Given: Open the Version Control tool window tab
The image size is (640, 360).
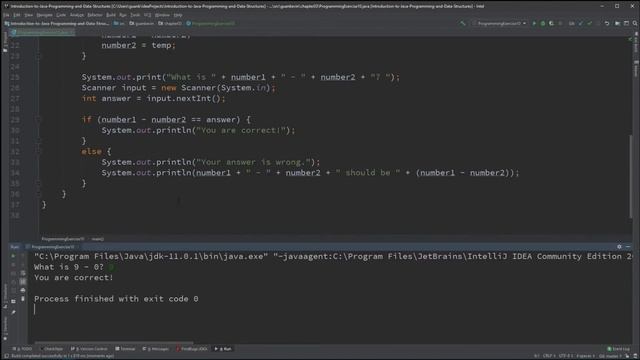Looking at the screenshot, I should pyautogui.click(x=89, y=349).
